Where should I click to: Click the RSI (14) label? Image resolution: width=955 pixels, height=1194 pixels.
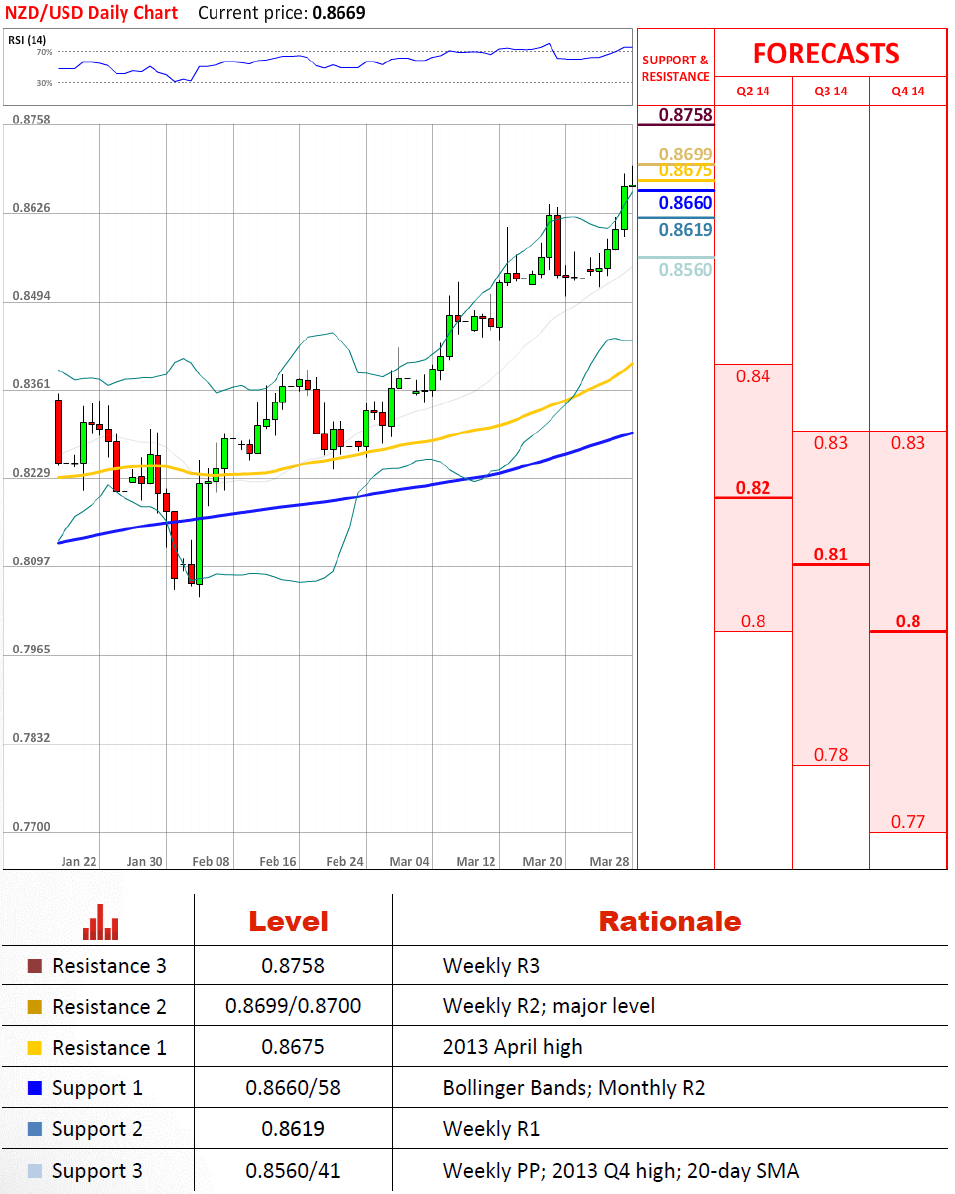coord(27,40)
